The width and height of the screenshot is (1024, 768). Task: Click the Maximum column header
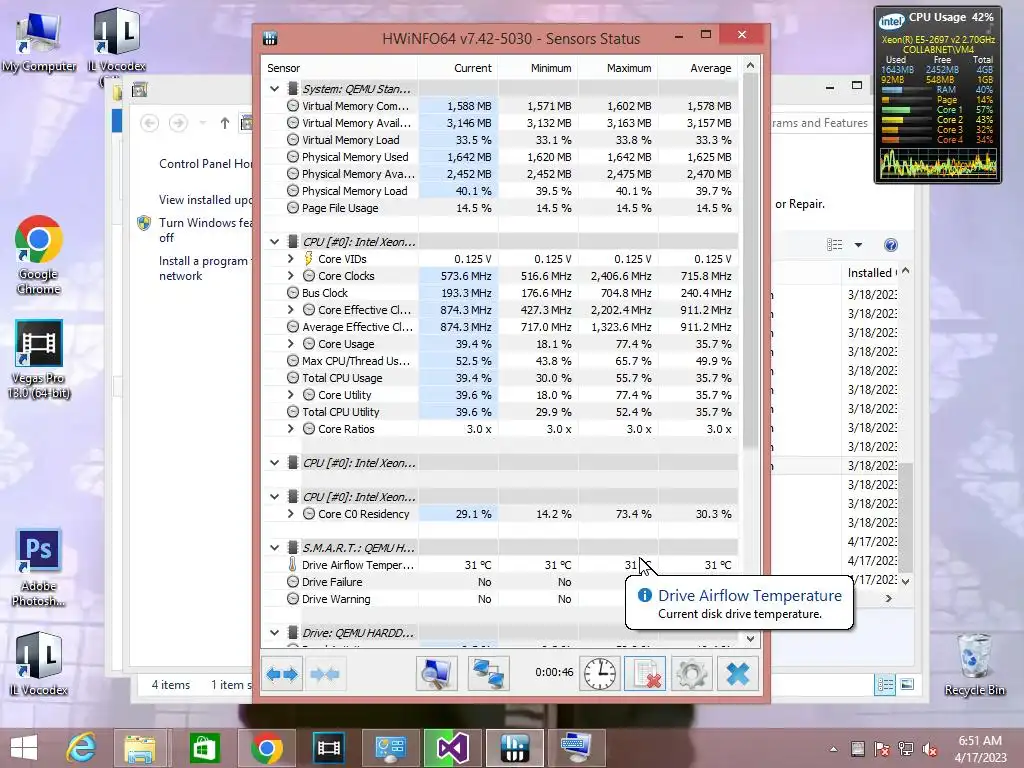618,68
